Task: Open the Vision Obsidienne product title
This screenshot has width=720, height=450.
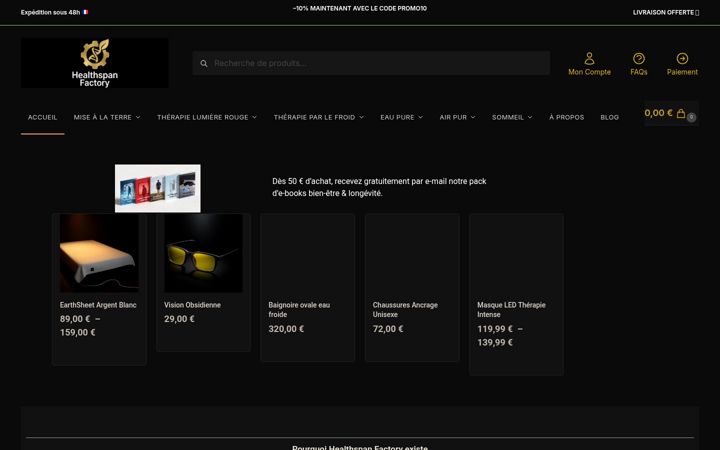Action: [x=192, y=305]
